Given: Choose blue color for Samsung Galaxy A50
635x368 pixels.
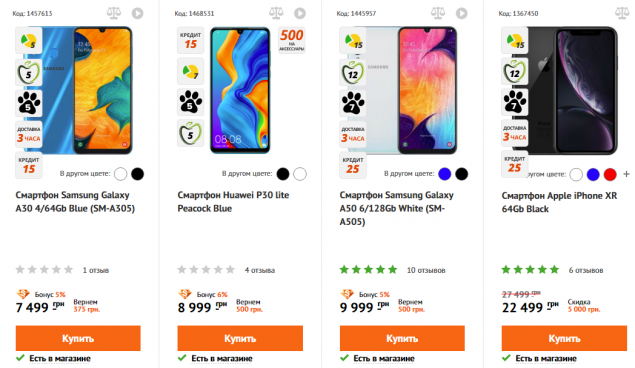Looking at the screenshot, I should (444, 174).
